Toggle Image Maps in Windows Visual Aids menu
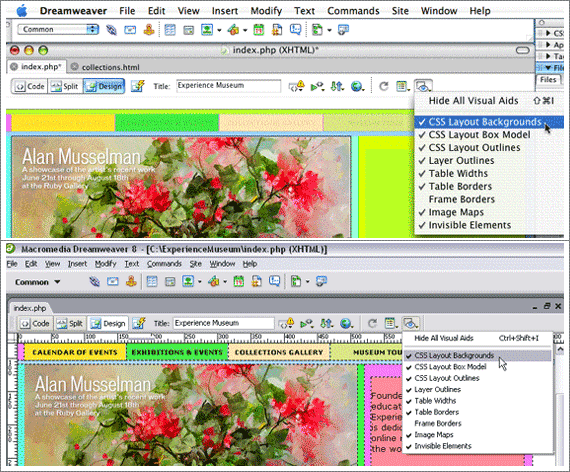570x472 pixels. 478,435
